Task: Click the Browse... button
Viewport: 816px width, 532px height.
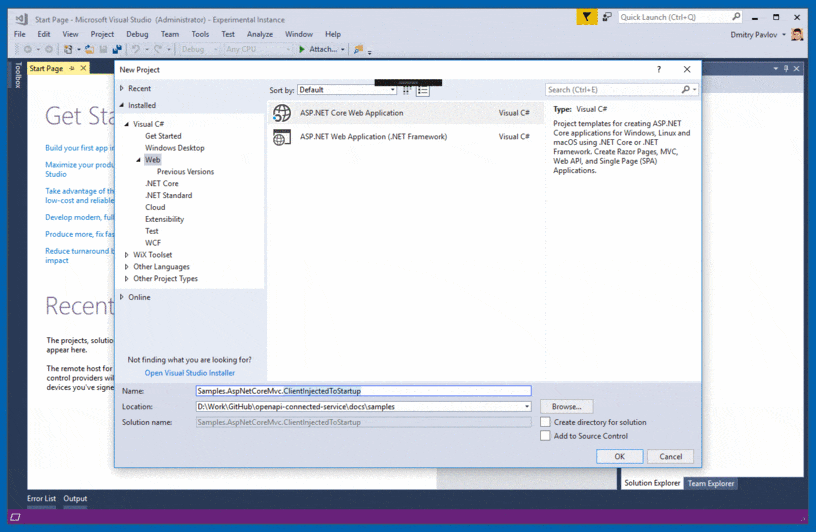Action: click(x=566, y=407)
